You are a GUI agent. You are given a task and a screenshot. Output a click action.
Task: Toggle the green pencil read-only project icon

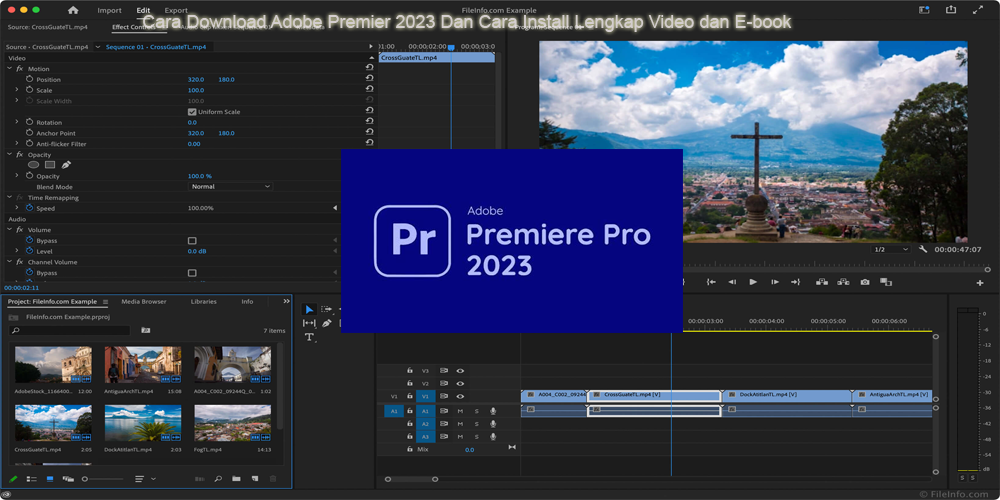pyautogui.click(x=13, y=478)
